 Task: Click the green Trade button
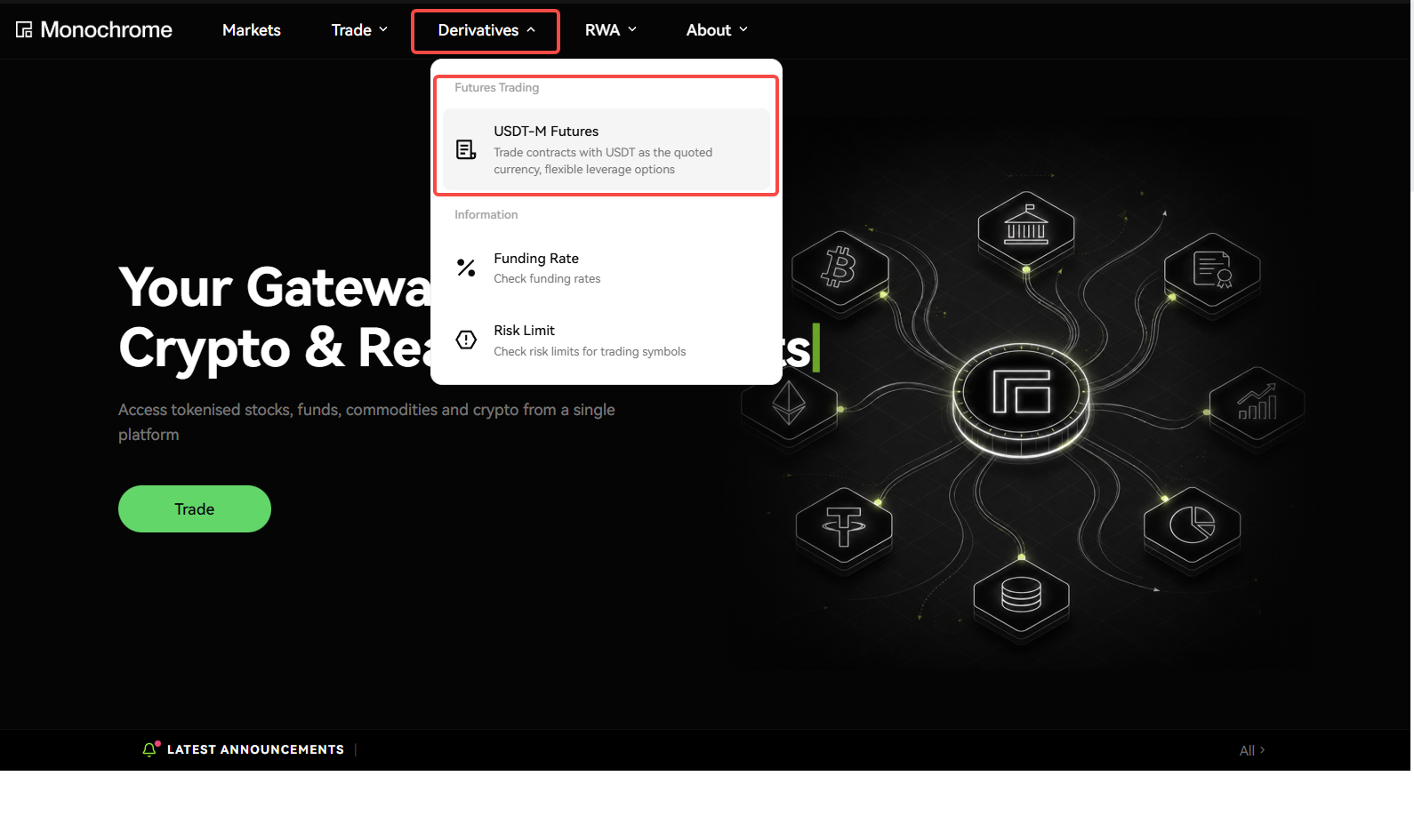click(x=195, y=509)
